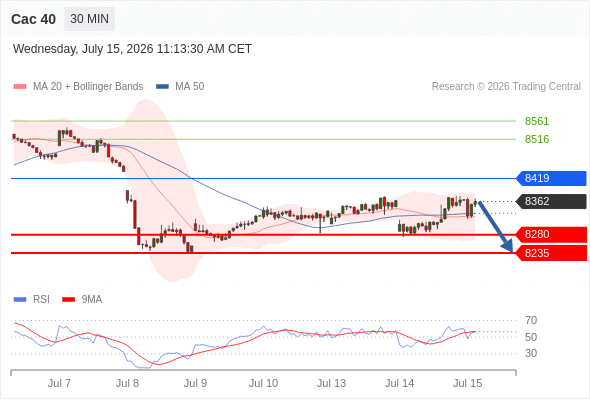Open the Research Trading Central copyright link
590x400 pixels.
506,87
